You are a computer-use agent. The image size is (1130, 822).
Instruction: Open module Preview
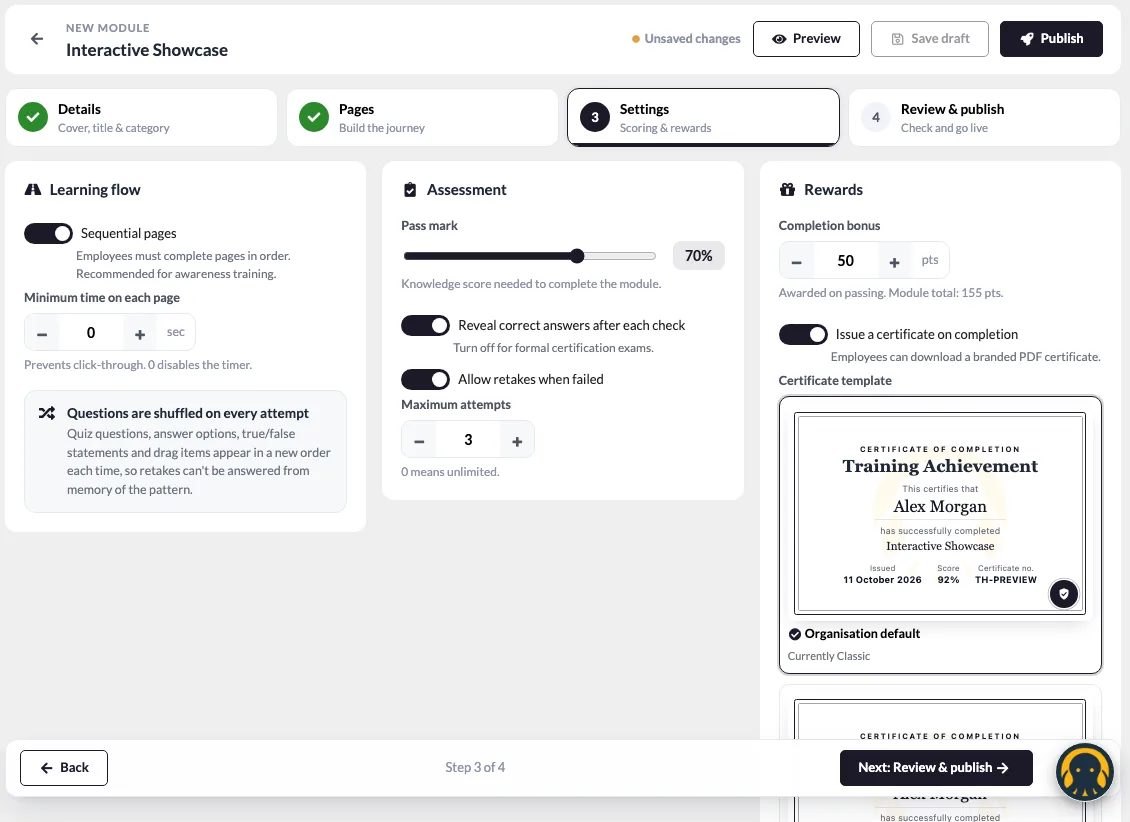coord(806,39)
